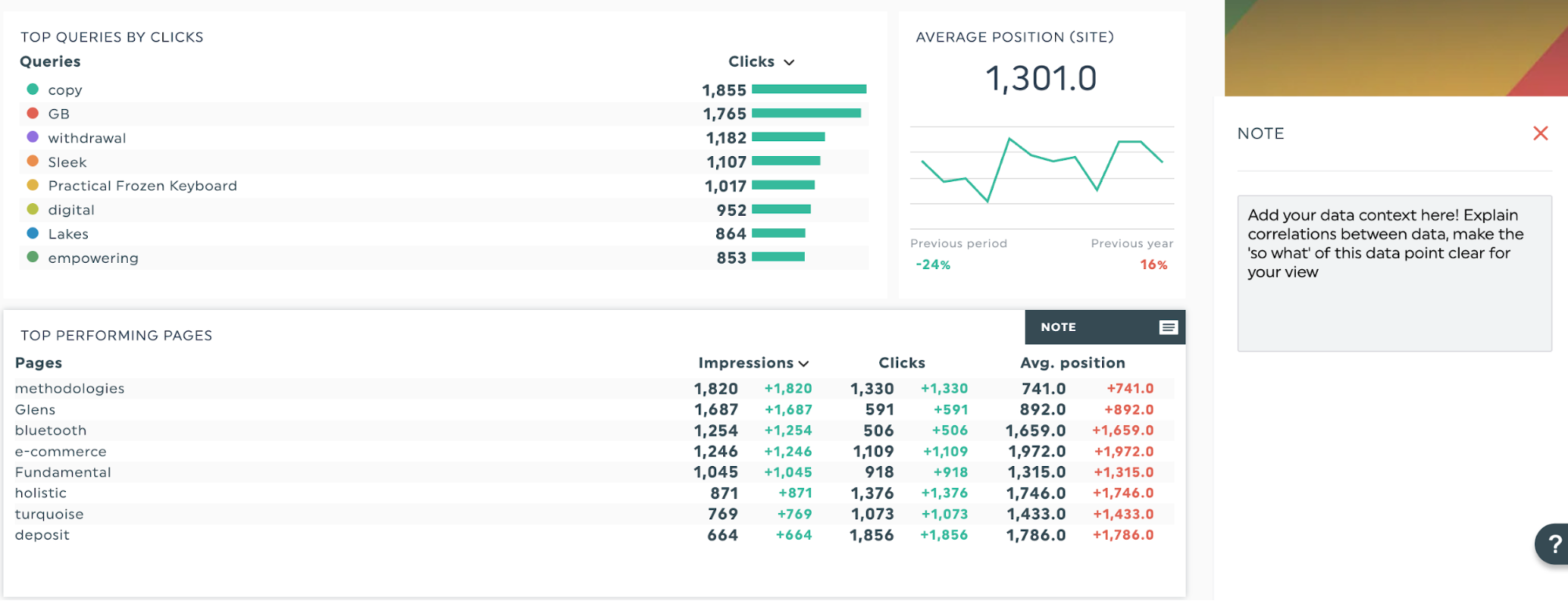Click the note icon on NOTE tab
Image resolution: width=1568 pixels, height=601 pixels.
point(1168,327)
